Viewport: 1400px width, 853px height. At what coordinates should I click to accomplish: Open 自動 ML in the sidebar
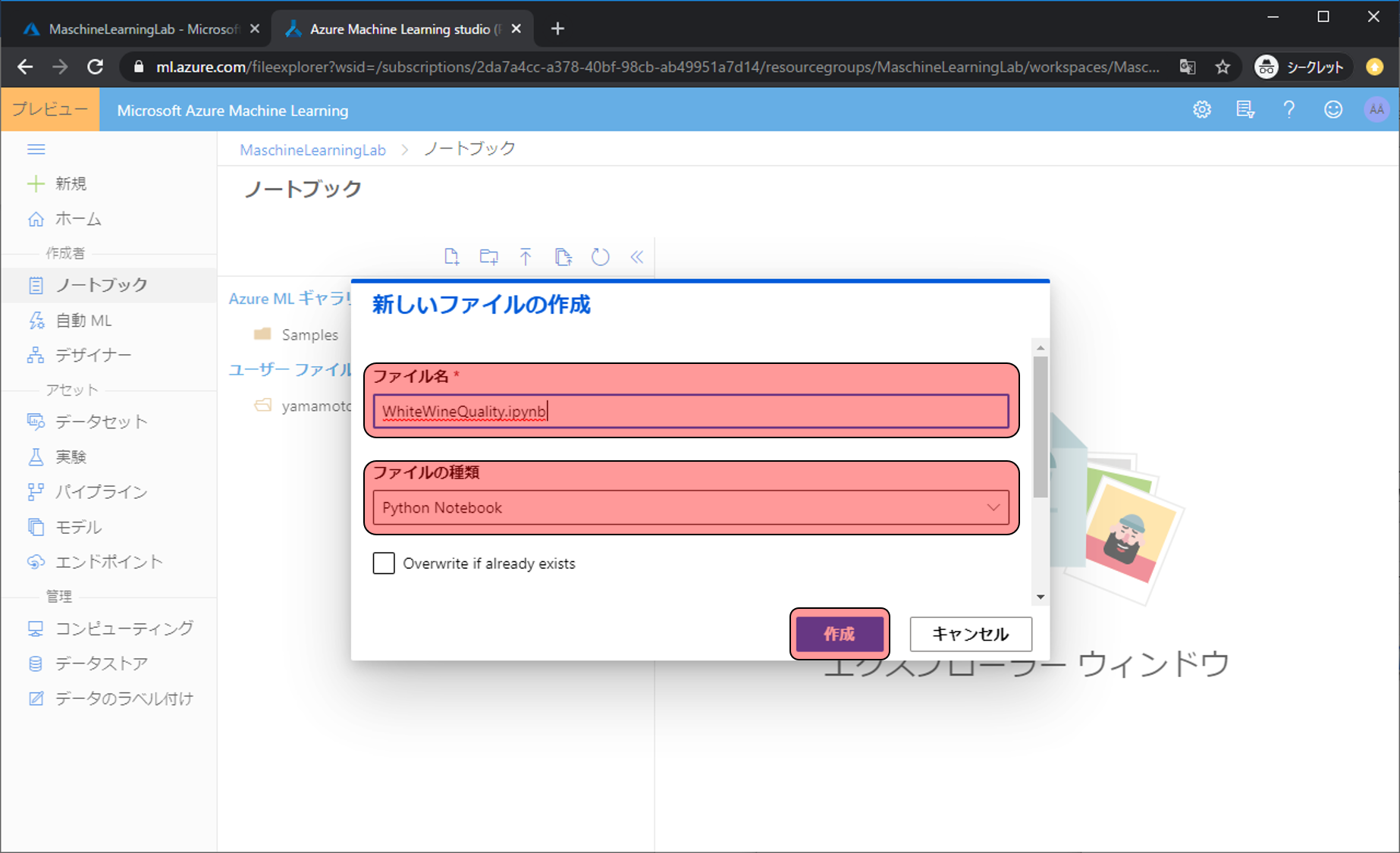pyautogui.click(x=83, y=321)
